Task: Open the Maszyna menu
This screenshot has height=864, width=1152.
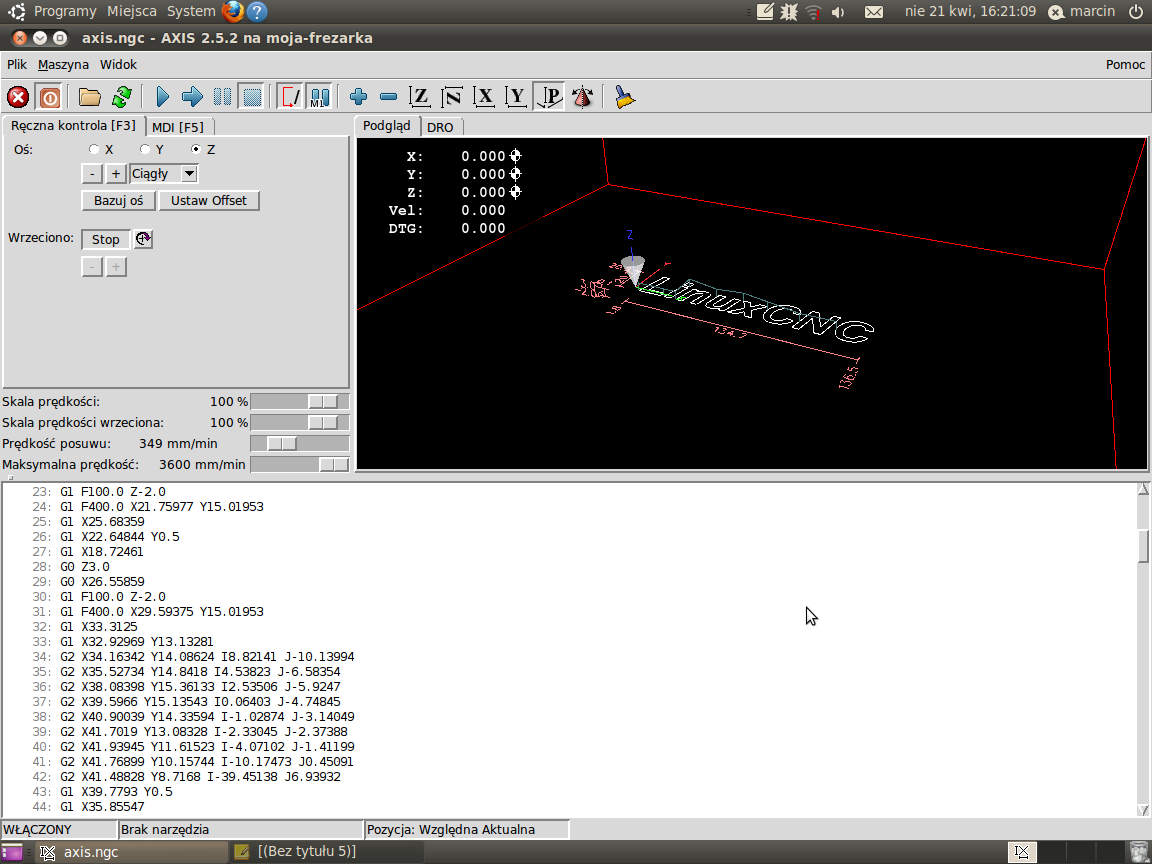Action: (x=63, y=65)
